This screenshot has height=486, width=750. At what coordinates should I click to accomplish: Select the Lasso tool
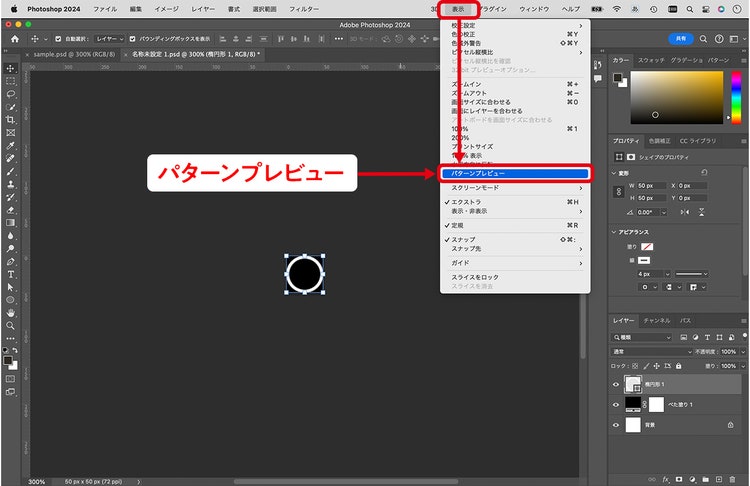(10, 94)
